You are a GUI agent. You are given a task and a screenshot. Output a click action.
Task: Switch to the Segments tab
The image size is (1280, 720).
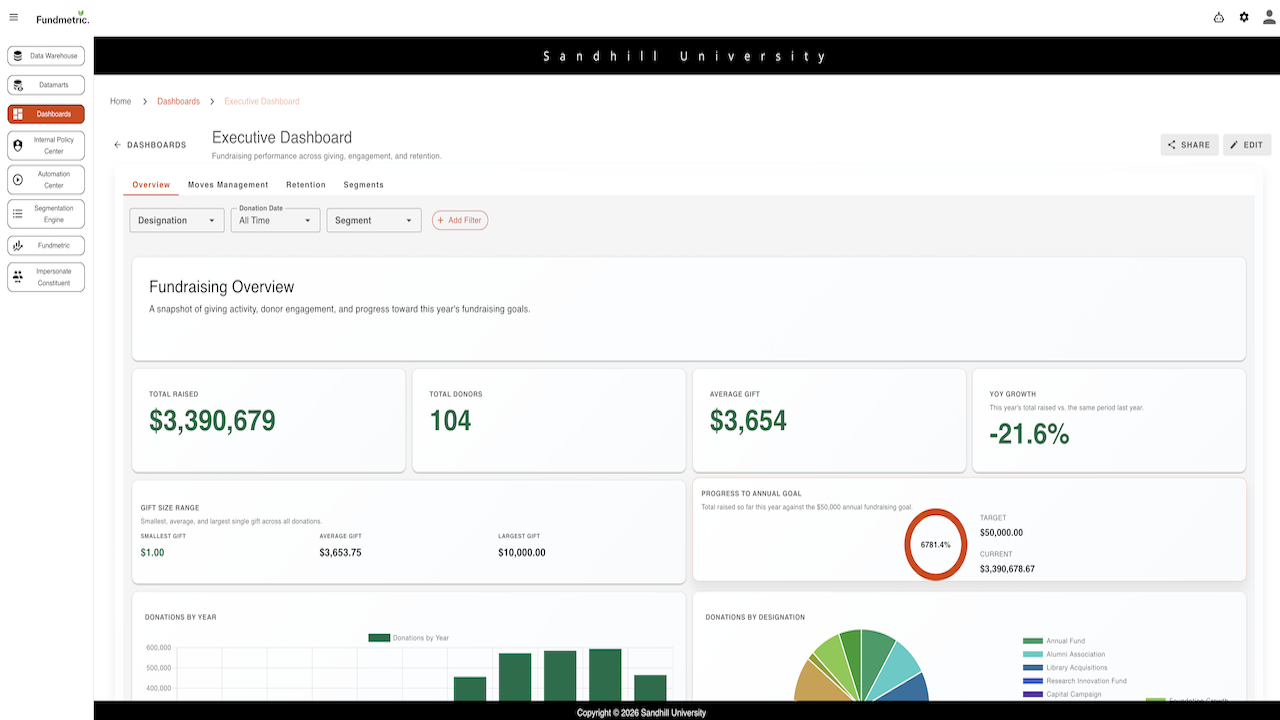(x=364, y=185)
